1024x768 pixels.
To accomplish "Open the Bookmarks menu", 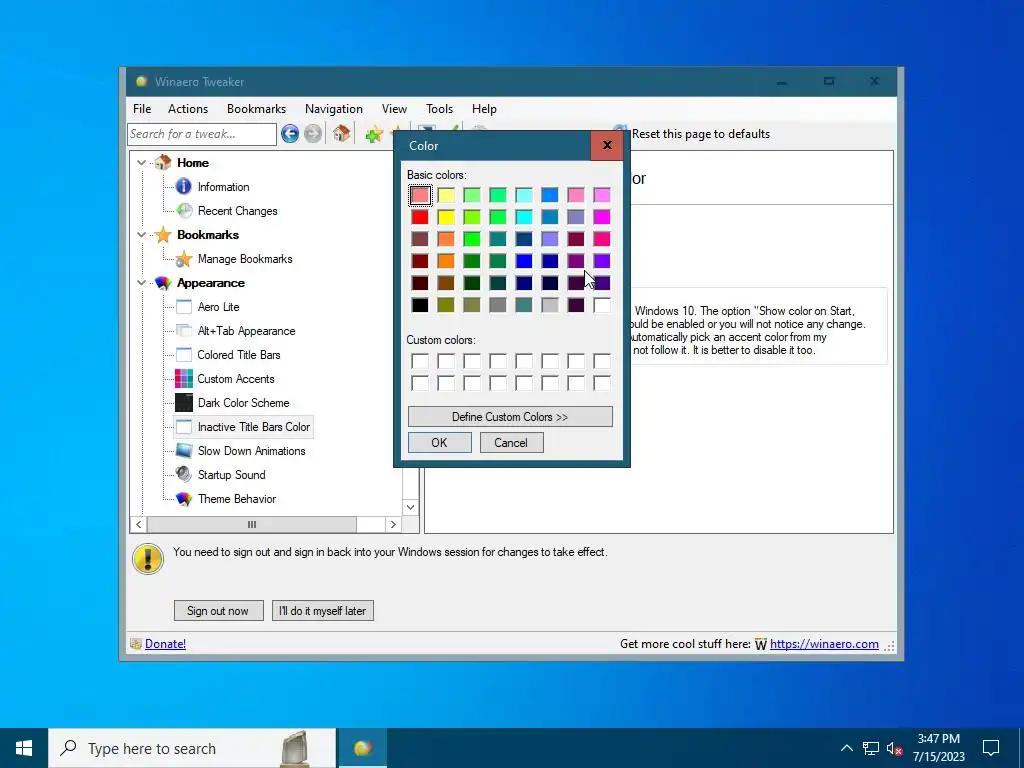I will tap(256, 109).
